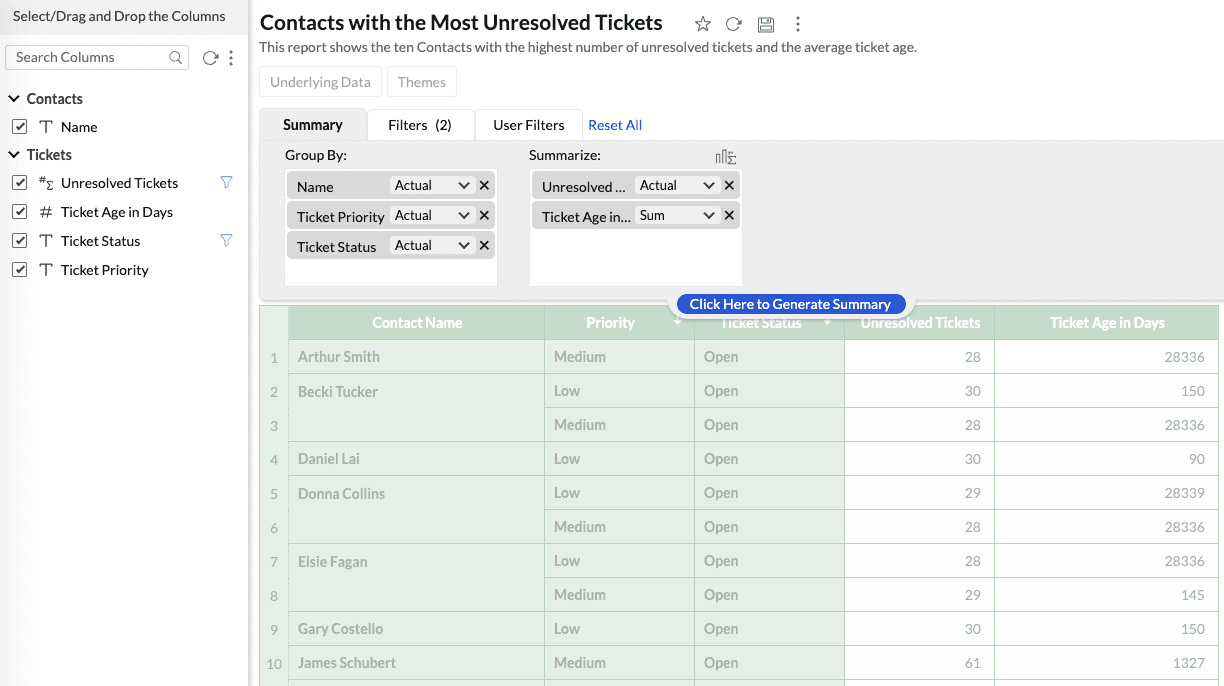Remove Name from Group By
This screenshot has width=1224, height=686.
484,186
